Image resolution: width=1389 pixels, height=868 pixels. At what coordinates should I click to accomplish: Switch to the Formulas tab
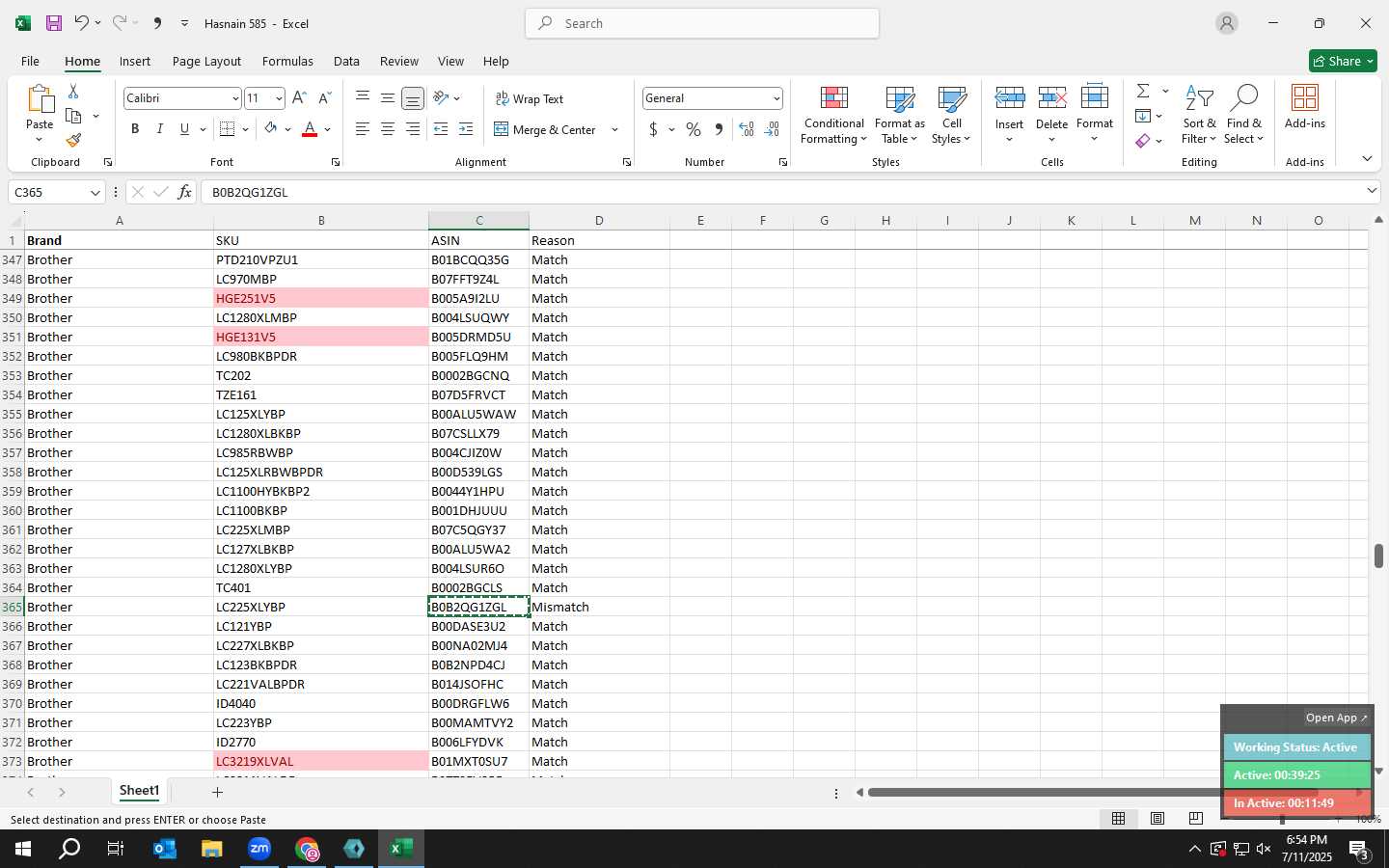(x=287, y=61)
